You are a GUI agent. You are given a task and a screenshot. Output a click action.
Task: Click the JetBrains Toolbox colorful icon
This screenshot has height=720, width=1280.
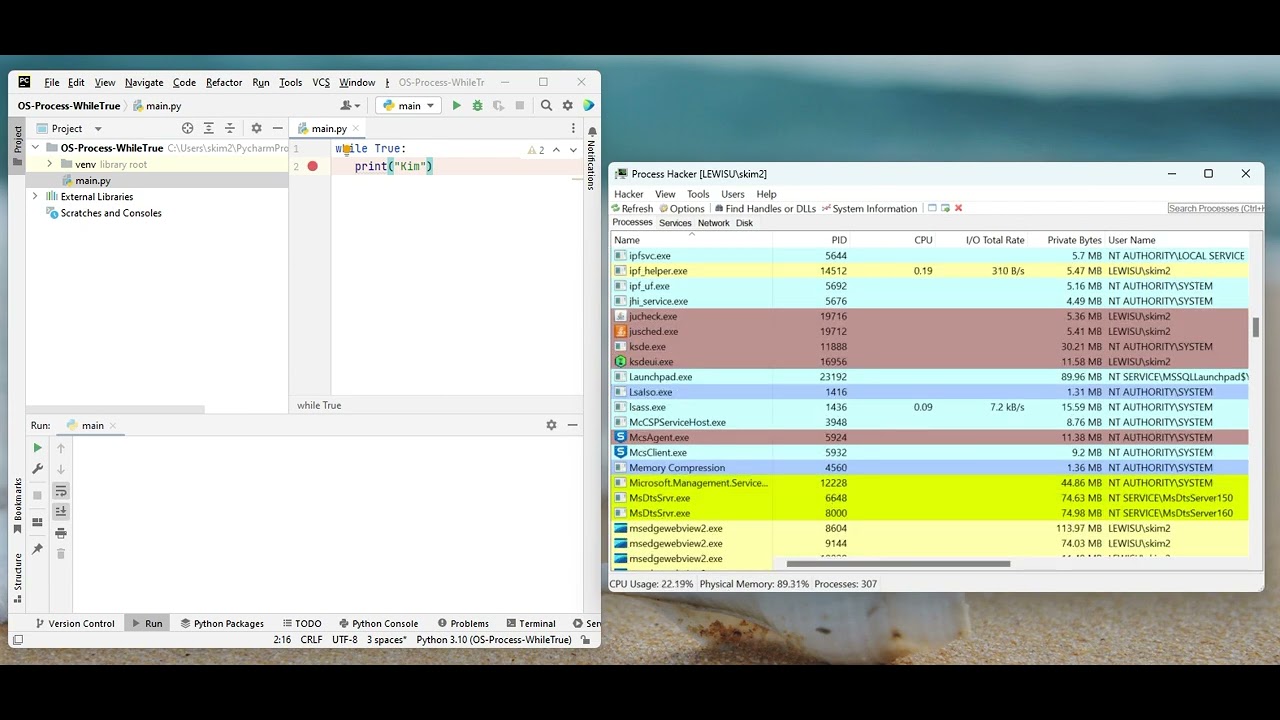point(589,105)
